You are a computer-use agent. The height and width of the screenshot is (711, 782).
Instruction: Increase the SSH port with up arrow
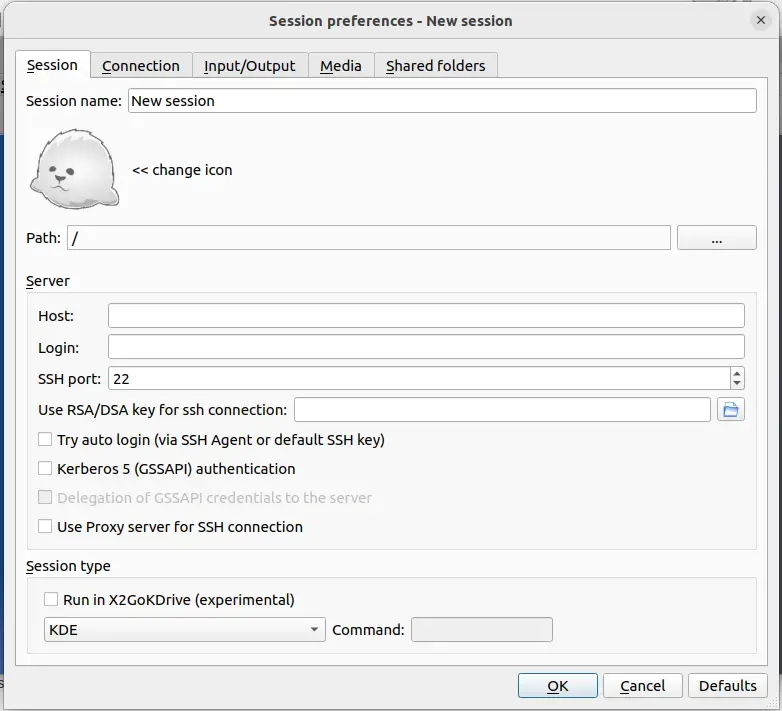pyautogui.click(x=737, y=373)
